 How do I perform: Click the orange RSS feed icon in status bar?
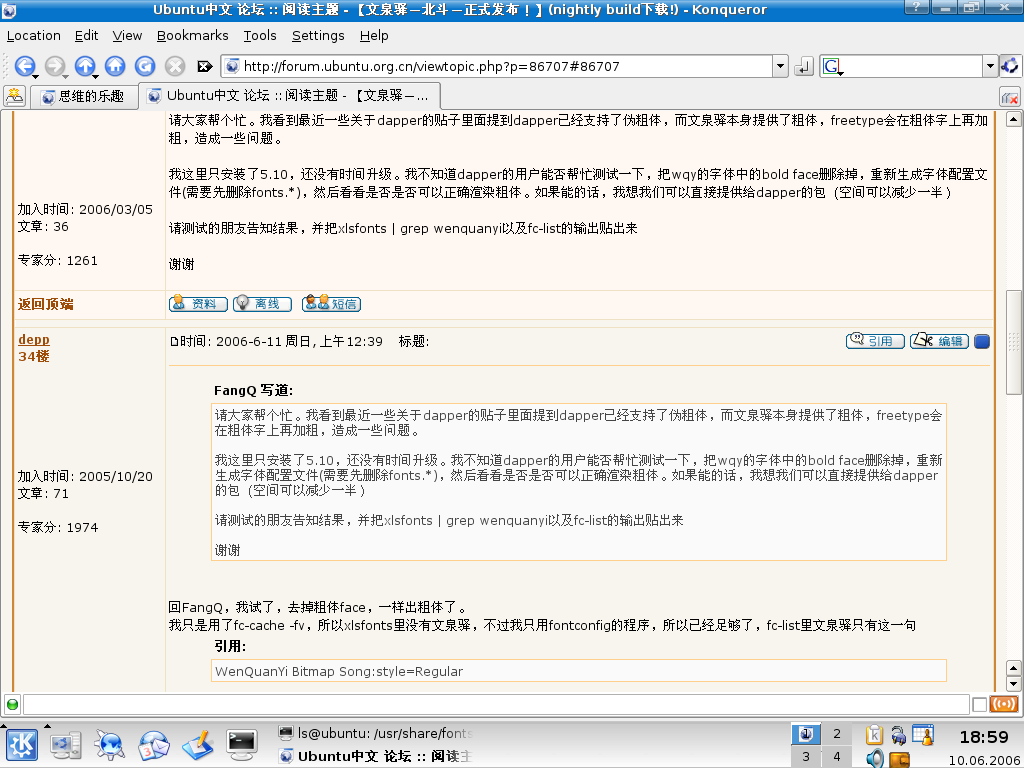(x=1004, y=704)
